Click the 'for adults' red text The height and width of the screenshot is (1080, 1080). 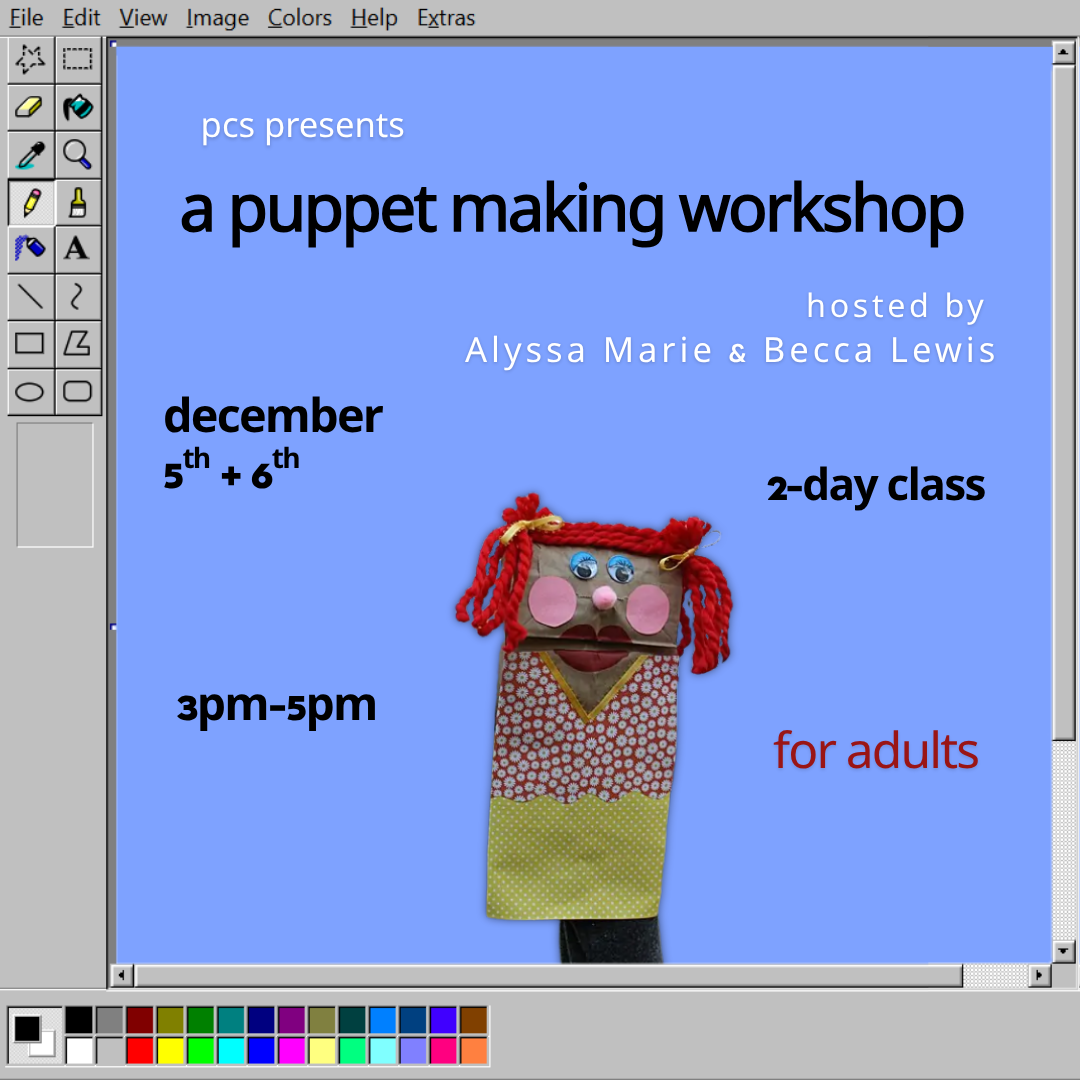(x=875, y=750)
